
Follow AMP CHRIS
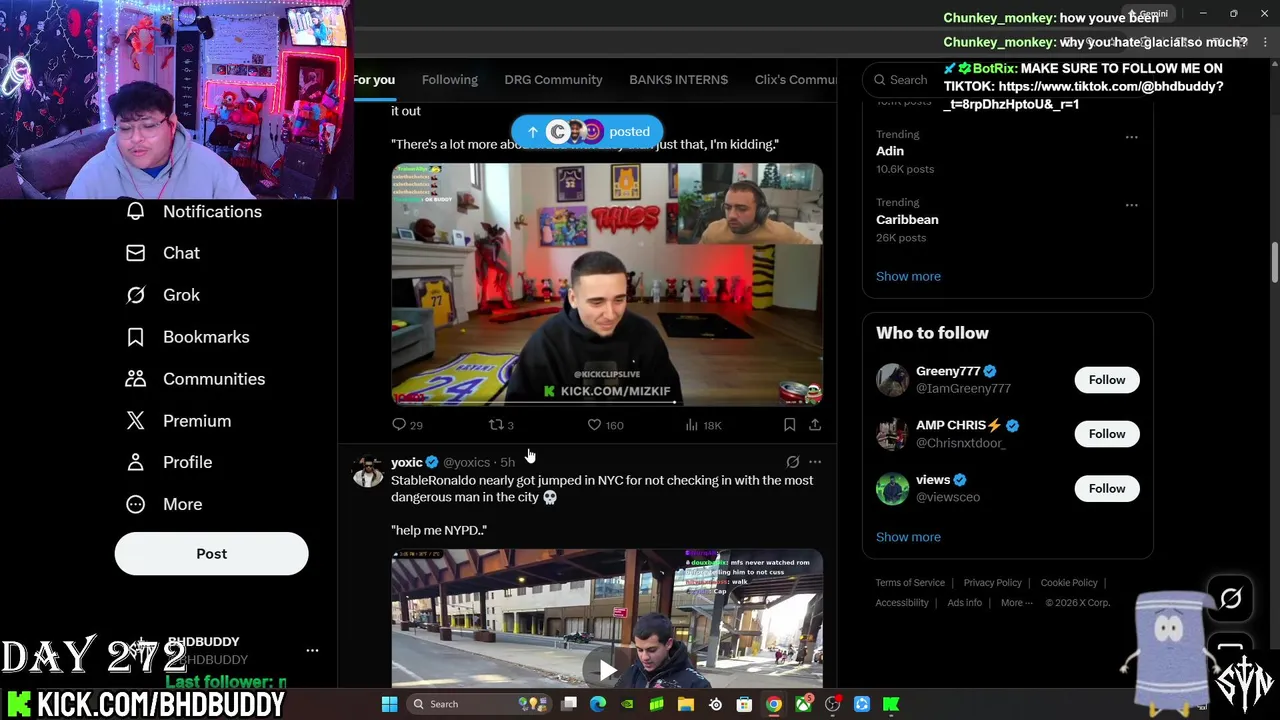coord(1107,434)
